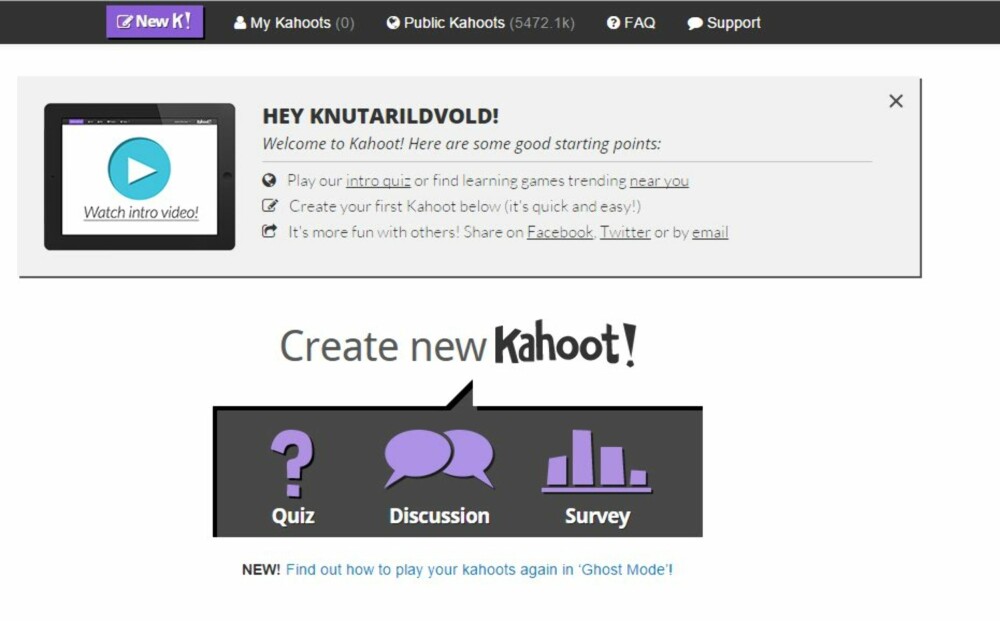Viewport: 1000px width, 621px height.
Task: Dismiss the welcome banner with X
Action: (896, 101)
